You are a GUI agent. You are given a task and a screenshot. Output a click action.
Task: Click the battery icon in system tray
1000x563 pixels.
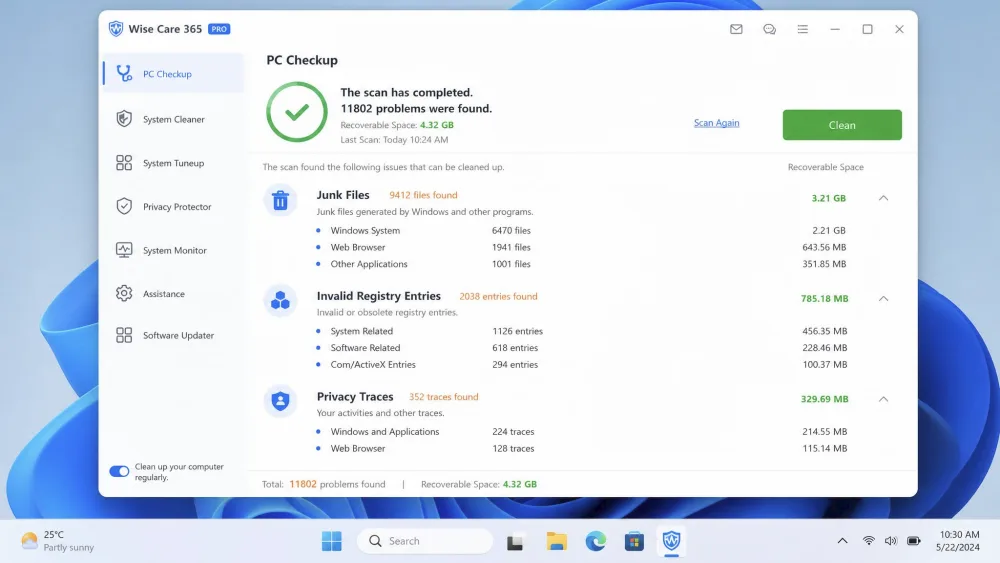point(914,541)
